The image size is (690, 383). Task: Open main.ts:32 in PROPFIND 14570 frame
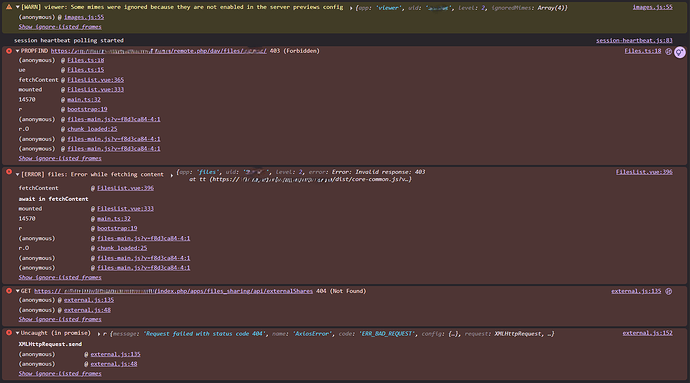(84, 99)
